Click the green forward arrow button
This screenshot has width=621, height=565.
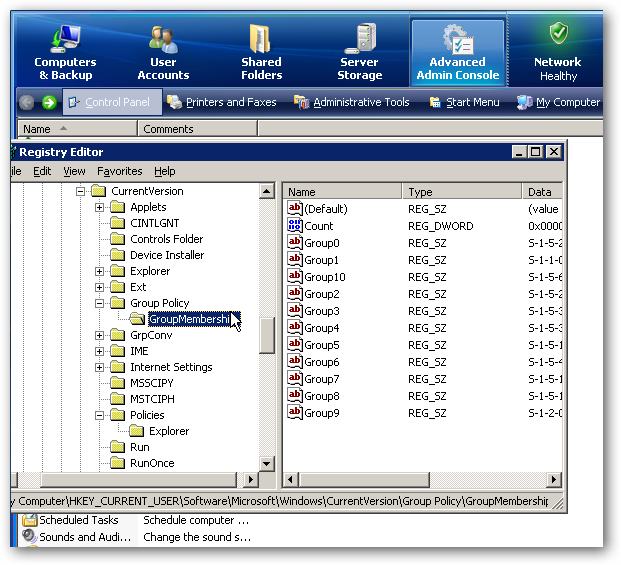49,103
